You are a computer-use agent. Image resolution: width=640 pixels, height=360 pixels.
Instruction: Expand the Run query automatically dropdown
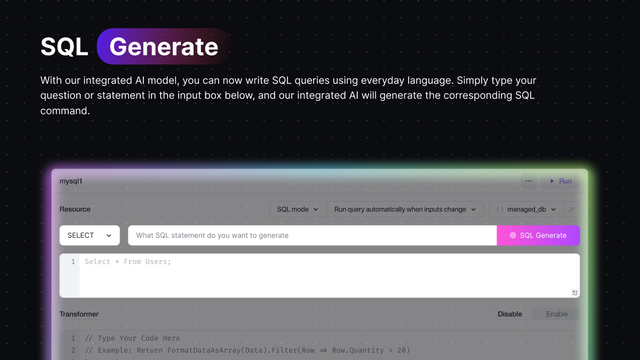click(x=405, y=209)
